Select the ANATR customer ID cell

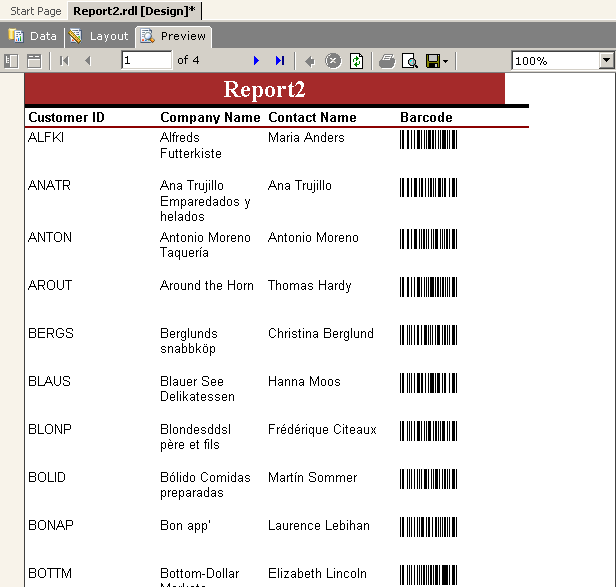[49, 185]
